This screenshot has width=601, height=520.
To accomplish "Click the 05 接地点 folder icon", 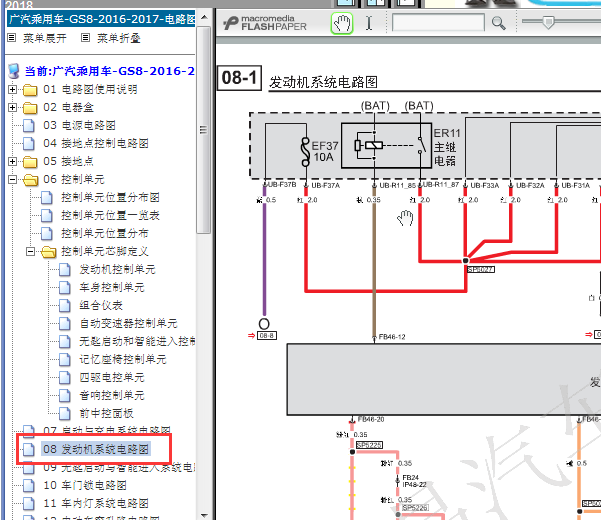I will [x=30, y=162].
